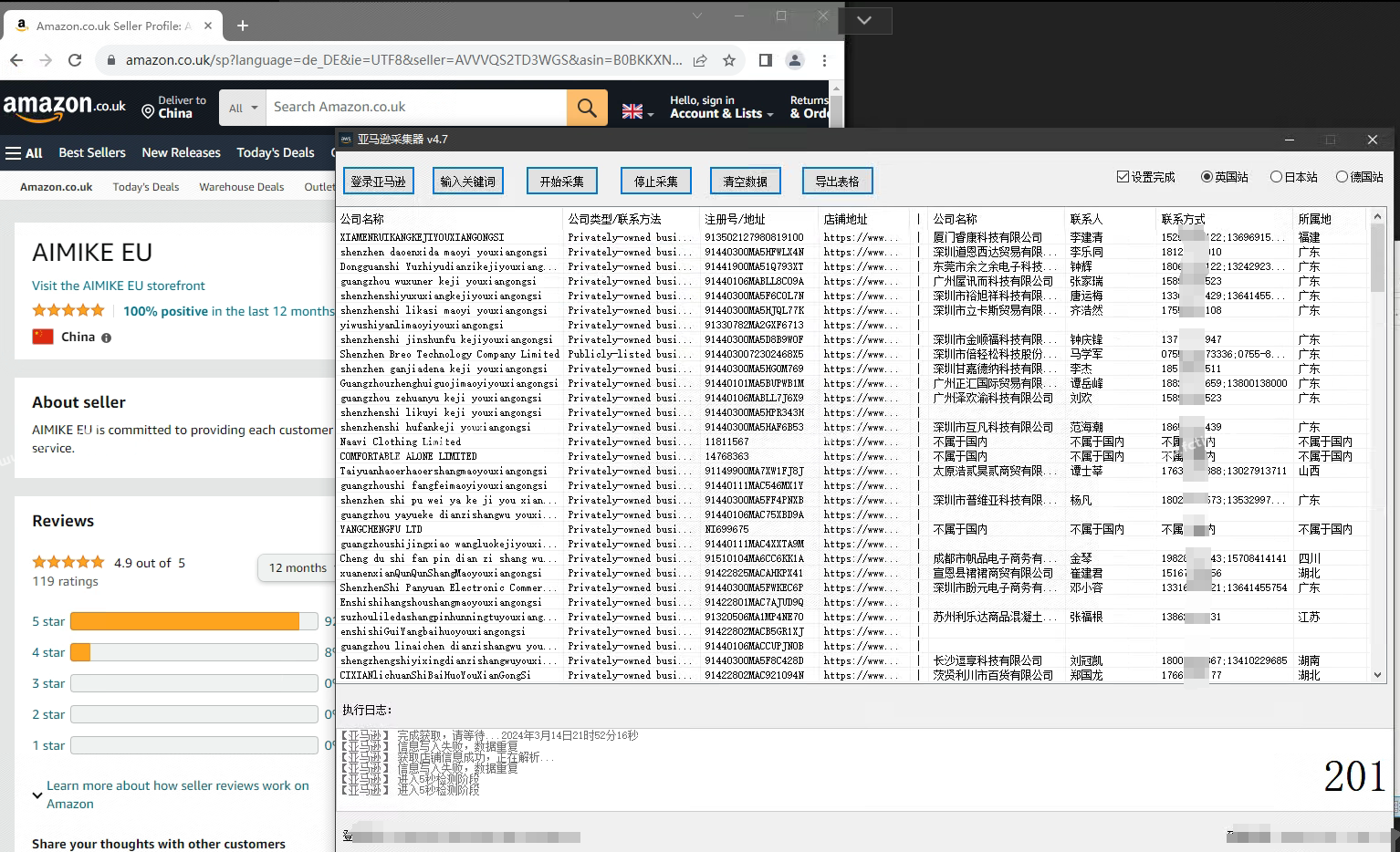Open Today's Deals in sub-navigation
1400x852 pixels.
(x=146, y=187)
